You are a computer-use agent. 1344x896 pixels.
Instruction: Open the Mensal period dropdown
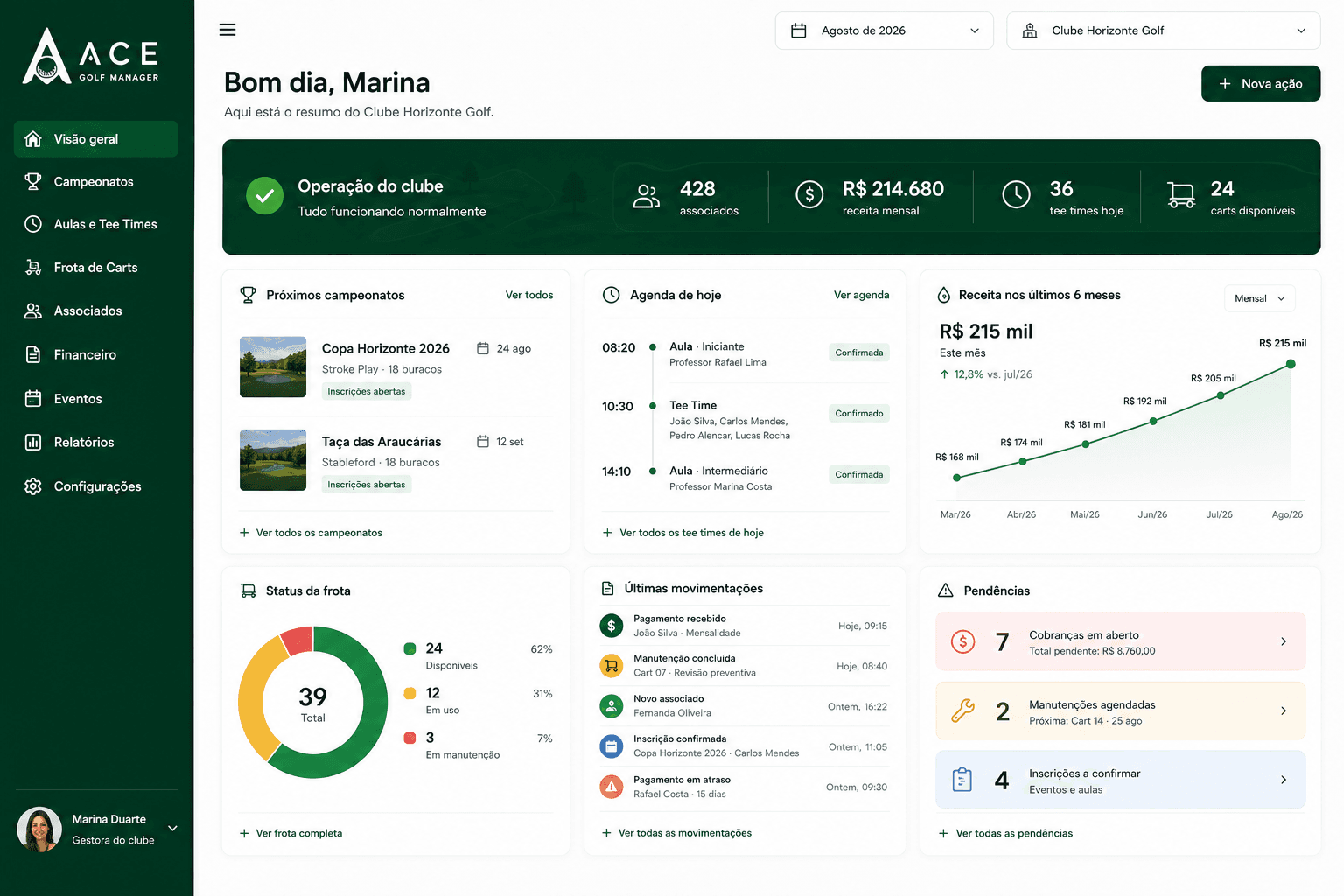[1259, 298]
